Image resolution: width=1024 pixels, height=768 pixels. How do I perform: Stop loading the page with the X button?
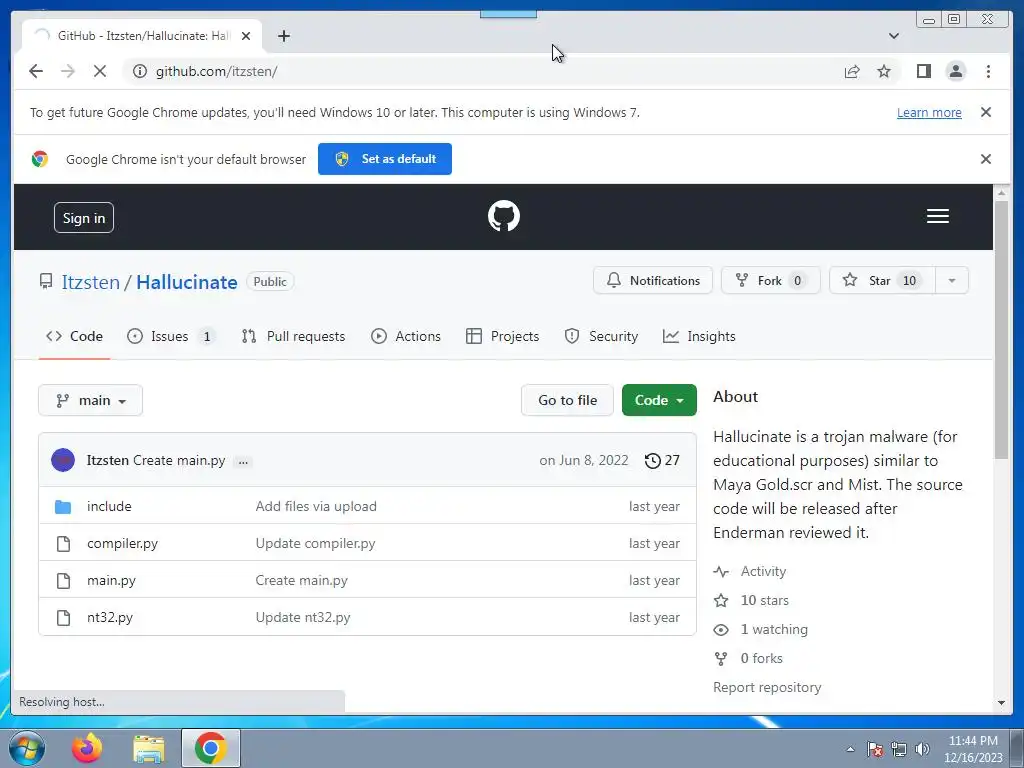[100, 71]
